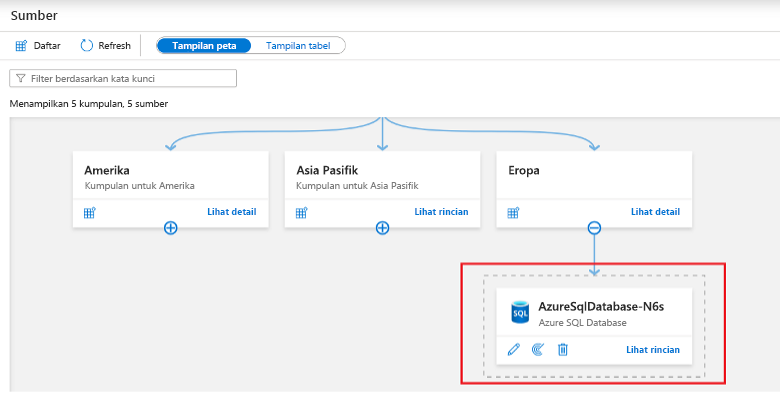Image resolution: width=780 pixels, height=393 pixels.
Task: Open Lihat rincian for Asia Pasifik
Action: click(441, 212)
